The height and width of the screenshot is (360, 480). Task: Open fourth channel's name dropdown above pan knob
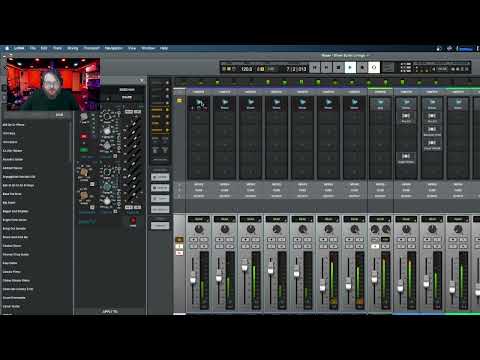point(277,219)
